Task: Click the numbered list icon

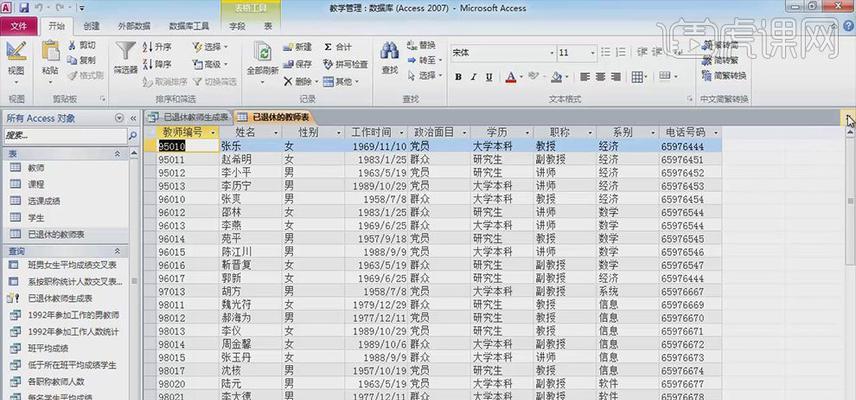Action: (621, 52)
